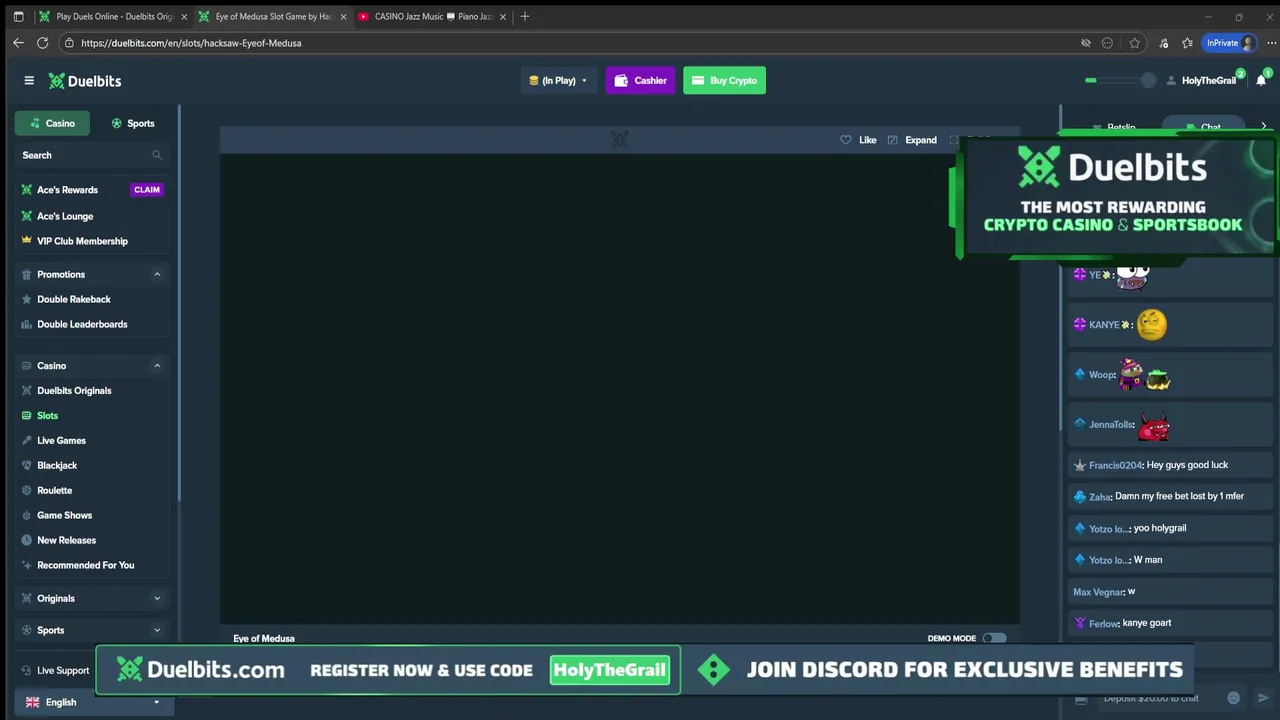Refresh the browser page

pos(42,43)
